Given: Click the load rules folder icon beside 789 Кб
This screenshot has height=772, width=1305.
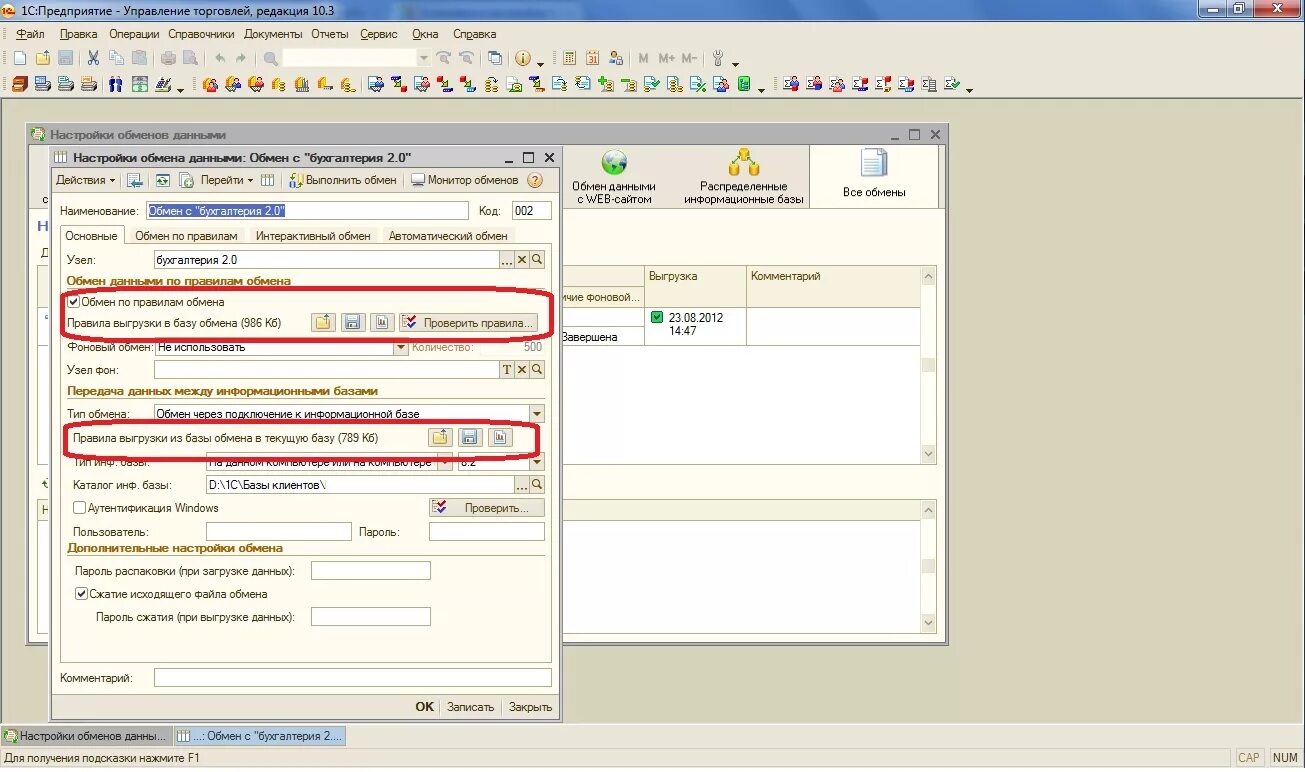Looking at the screenshot, I should point(440,437).
